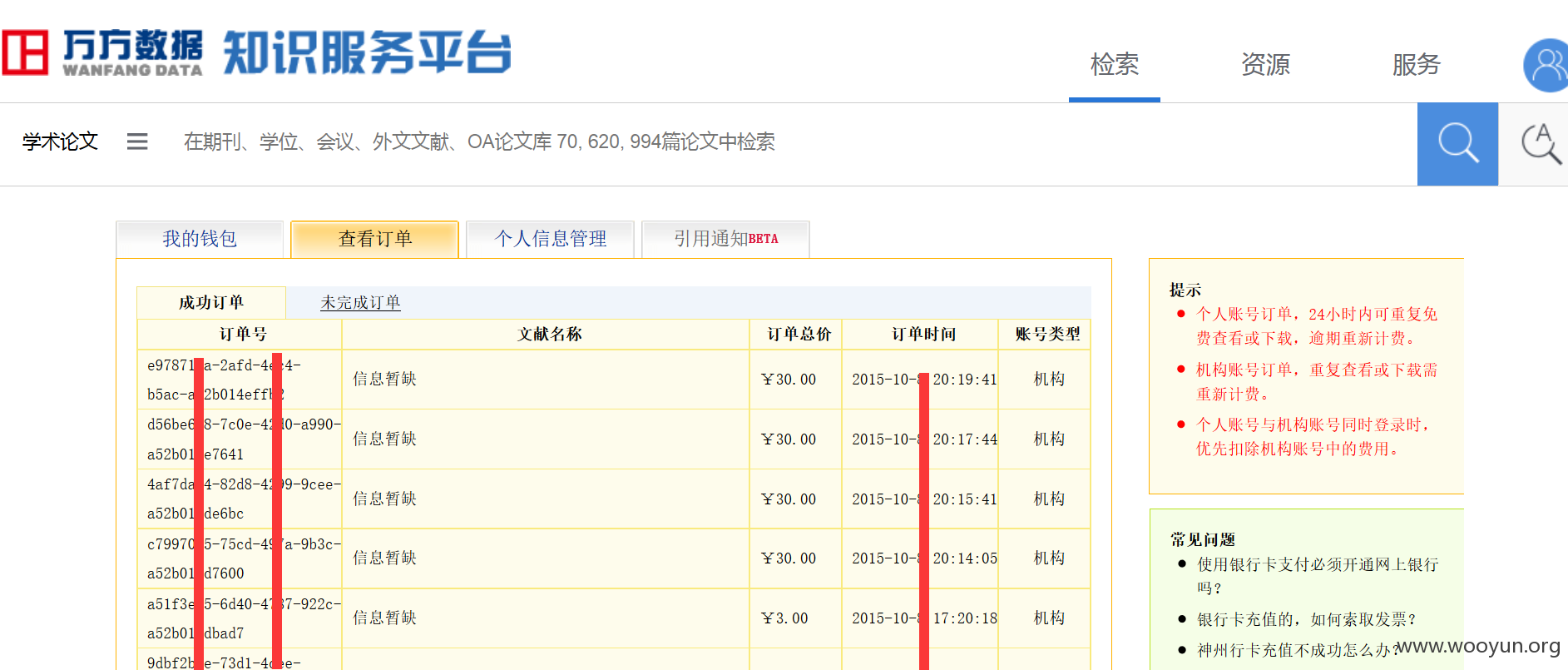Select the 查看订单 tab
Image resolution: width=1568 pixels, height=670 pixels.
click(375, 239)
